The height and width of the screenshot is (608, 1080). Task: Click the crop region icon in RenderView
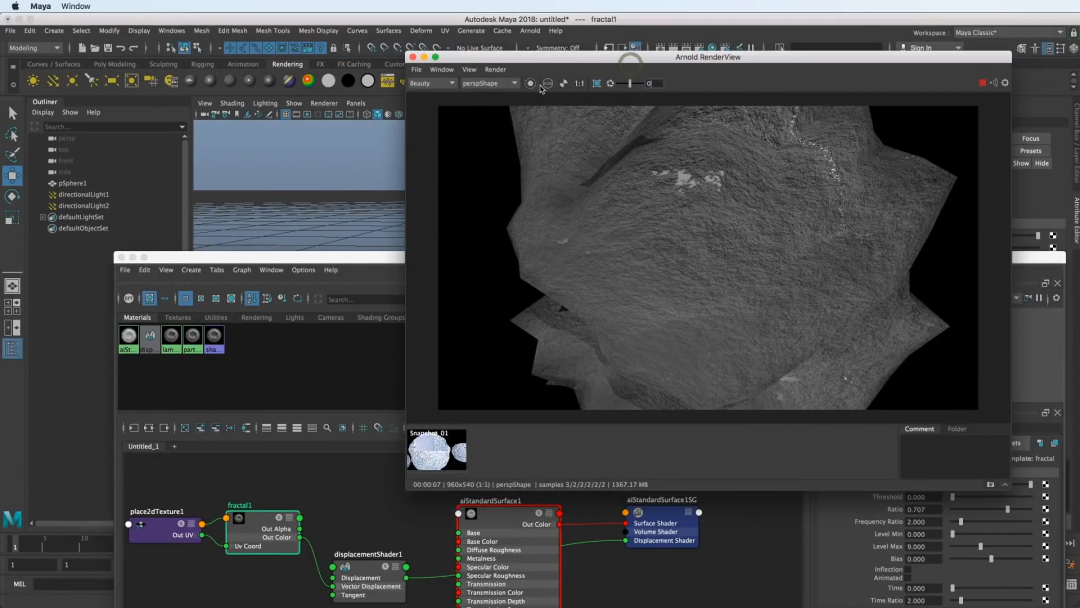coord(597,83)
